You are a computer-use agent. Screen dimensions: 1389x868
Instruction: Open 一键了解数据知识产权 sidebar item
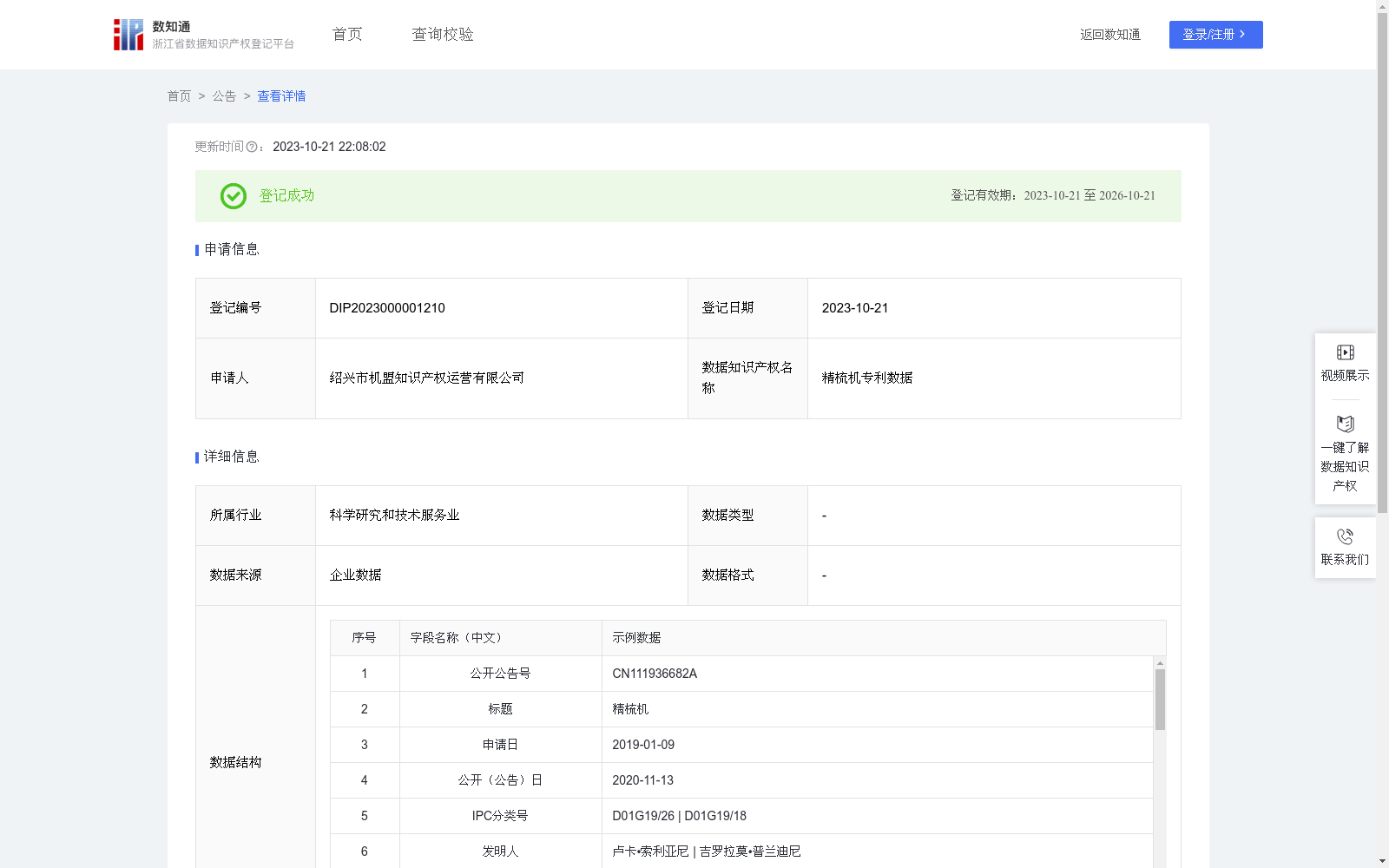1346,455
